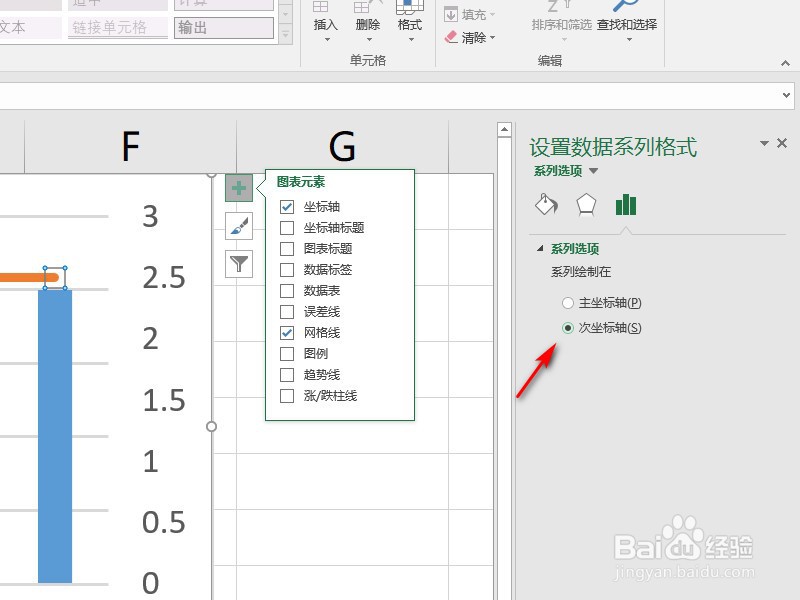800x600 pixels.
Task: Select the 主坐标轴(P) radio button
Action: click(x=568, y=302)
